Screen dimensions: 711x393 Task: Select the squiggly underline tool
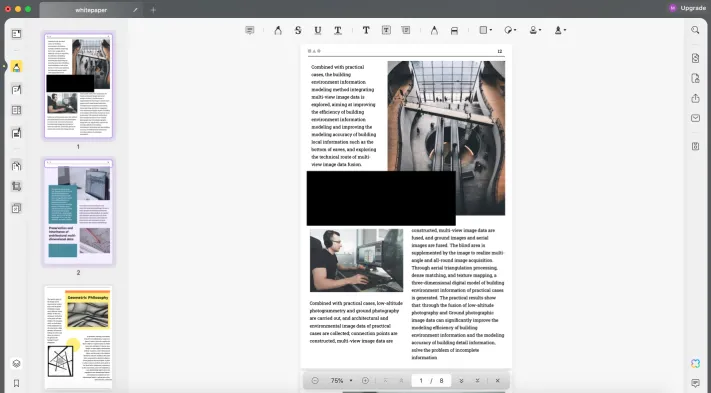338,30
